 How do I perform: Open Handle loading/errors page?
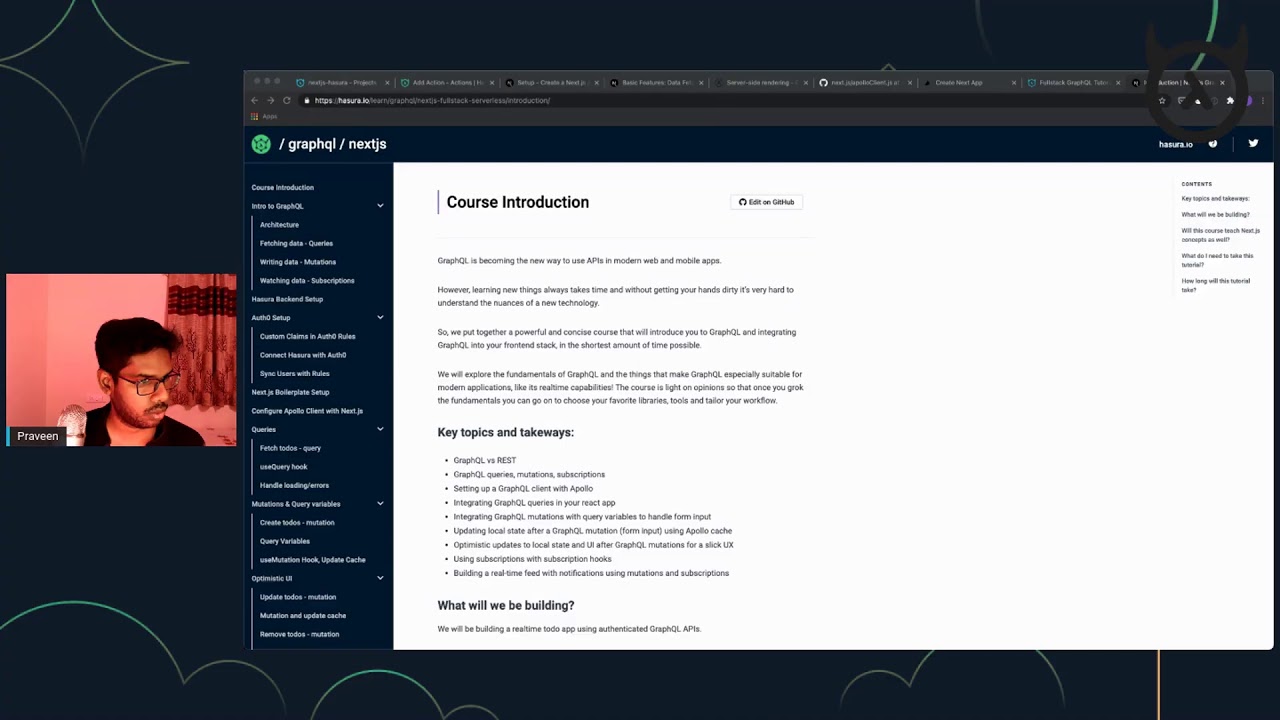click(x=294, y=485)
